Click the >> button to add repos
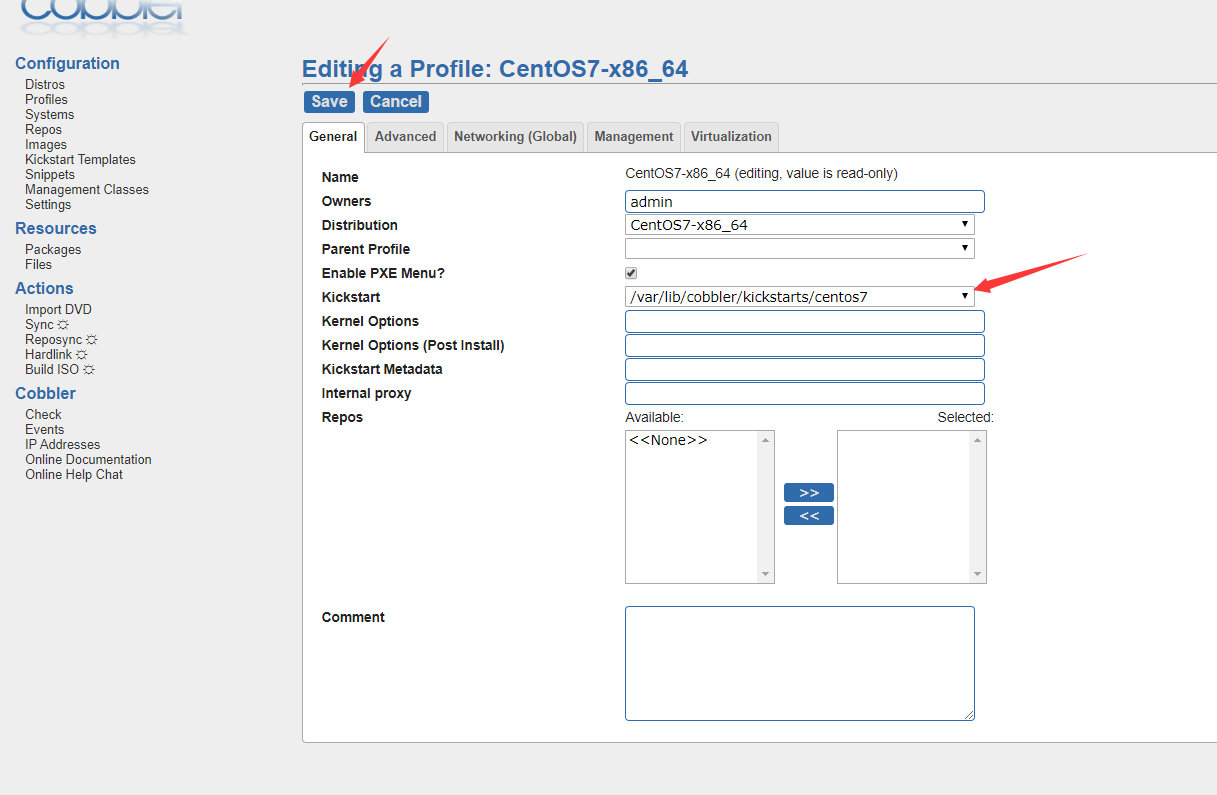The image size is (1217, 795). point(809,493)
